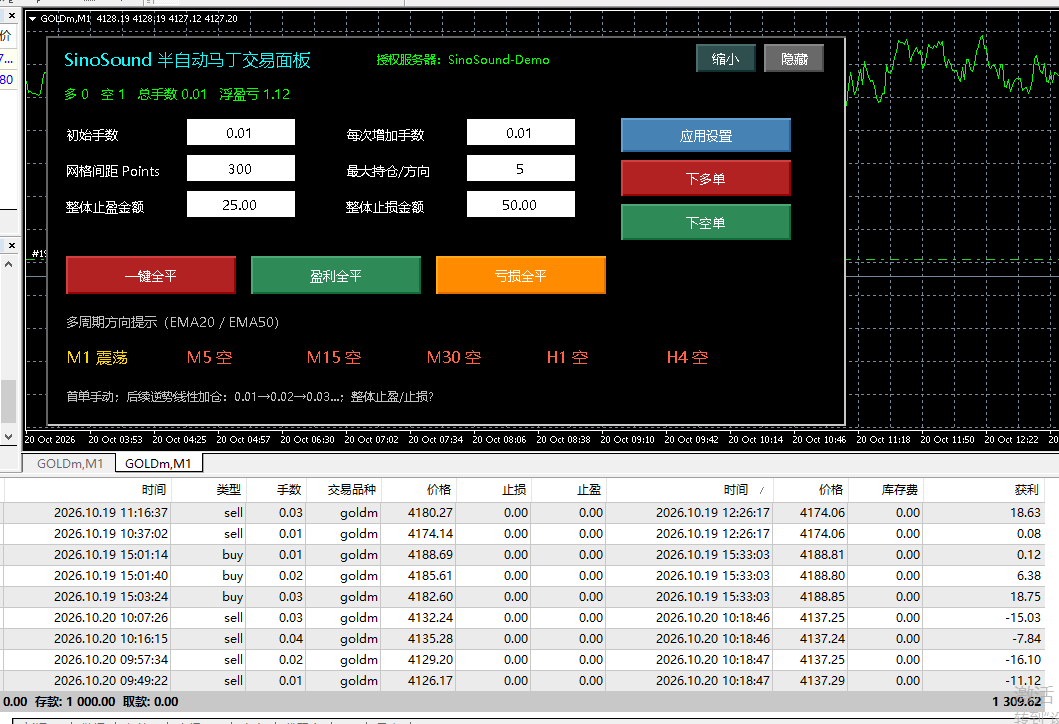Select the 网格间距 Points field showing 300
The width and height of the screenshot is (1059, 724).
coord(240,168)
